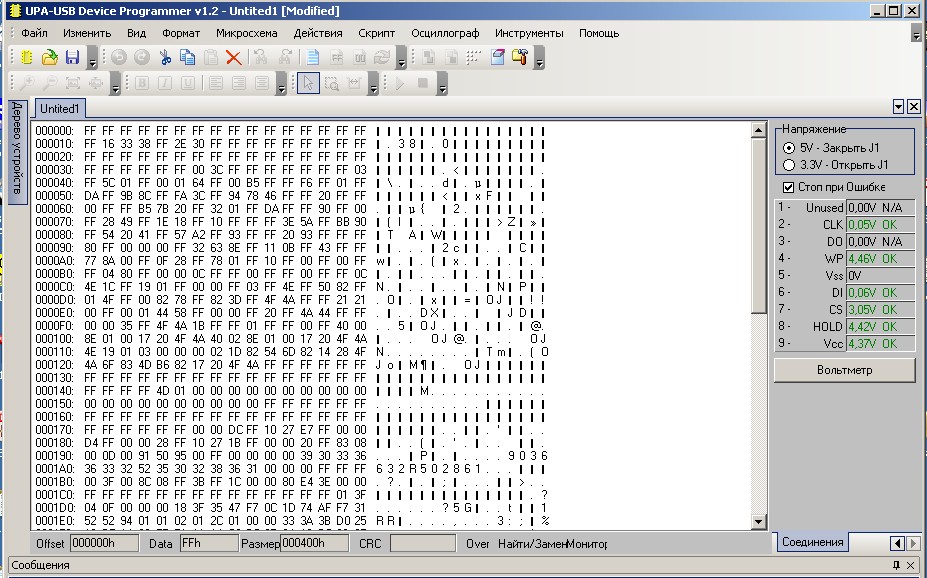
Task: Click the Data value field FFh
Action: [x=208, y=543]
